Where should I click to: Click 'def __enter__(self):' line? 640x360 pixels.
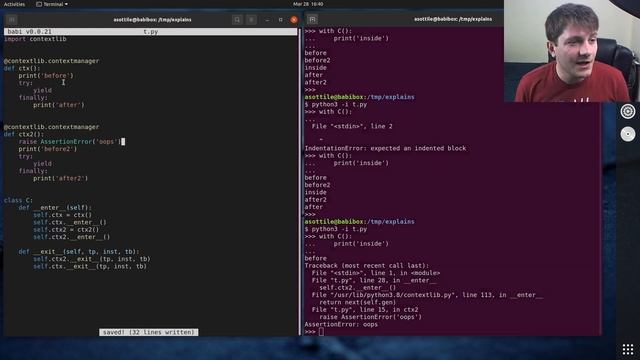(x=55, y=208)
